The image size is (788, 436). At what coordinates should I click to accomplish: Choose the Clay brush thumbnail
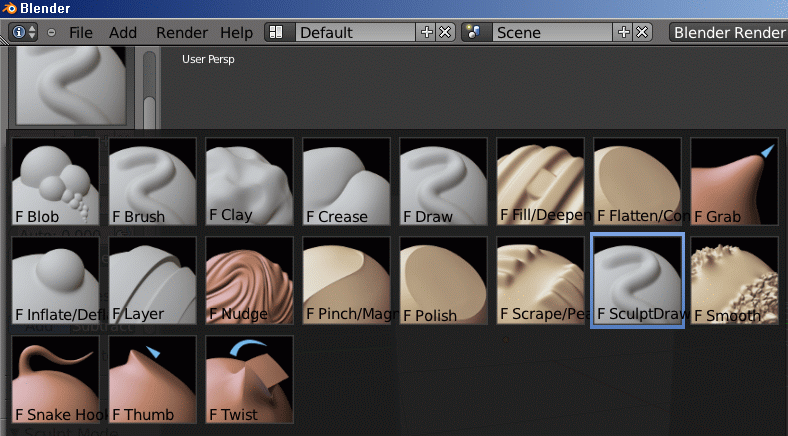pos(249,182)
